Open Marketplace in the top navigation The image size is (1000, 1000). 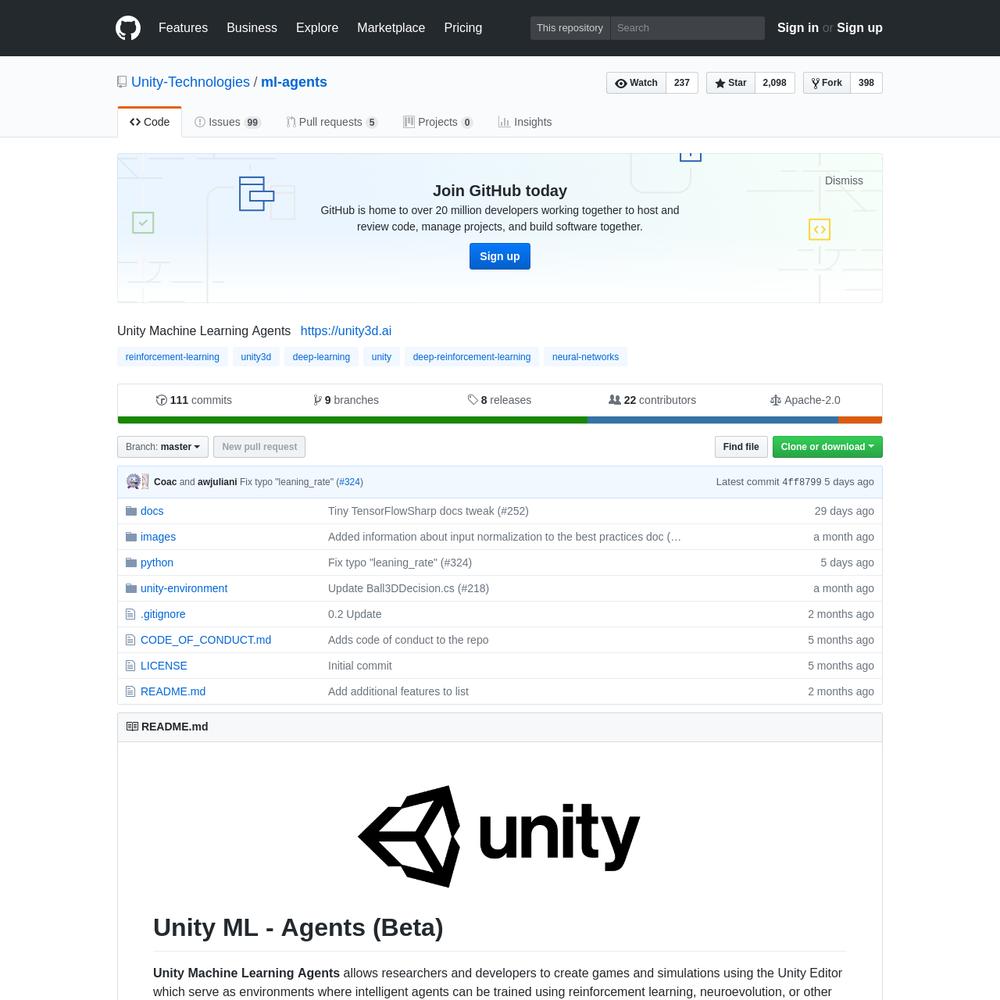click(391, 28)
